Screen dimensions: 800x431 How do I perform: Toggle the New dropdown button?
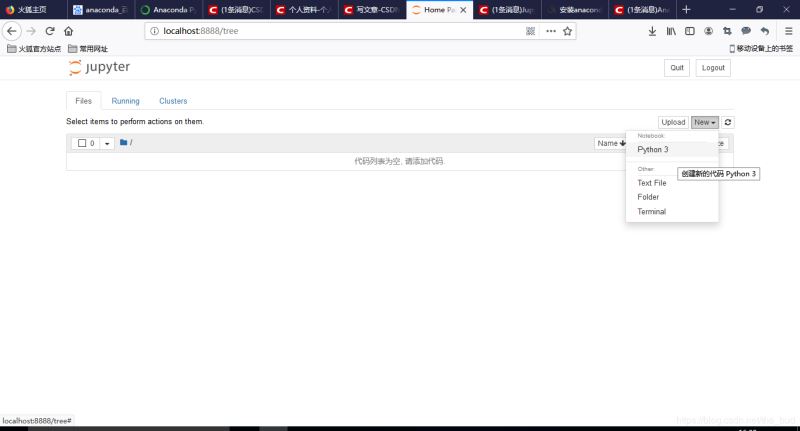click(705, 122)
